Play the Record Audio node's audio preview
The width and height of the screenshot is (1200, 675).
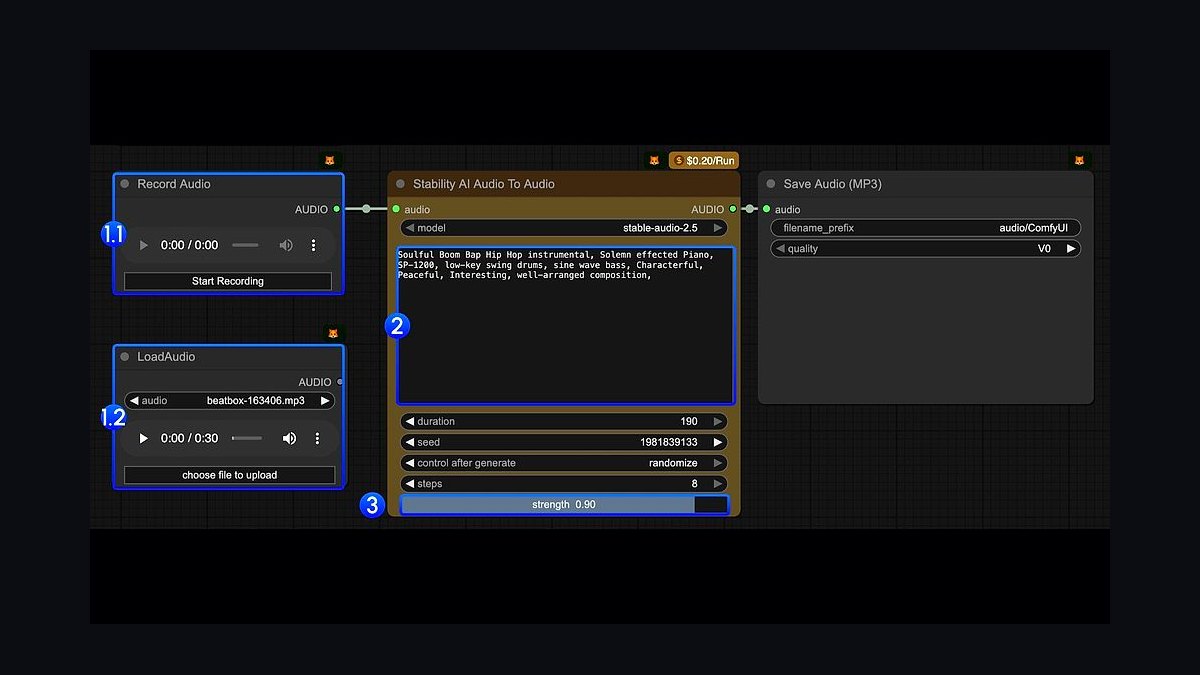[x=144, y=245]
